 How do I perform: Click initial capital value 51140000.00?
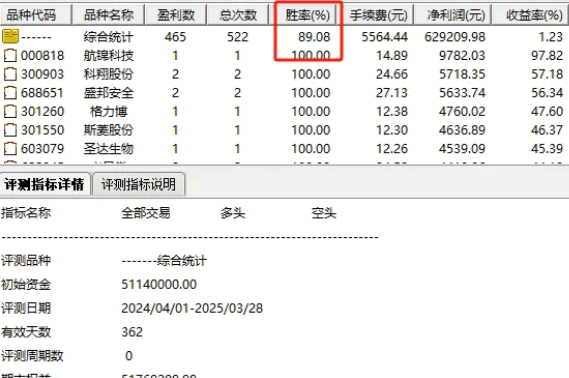pyautogui.click(x=159, y=284)
